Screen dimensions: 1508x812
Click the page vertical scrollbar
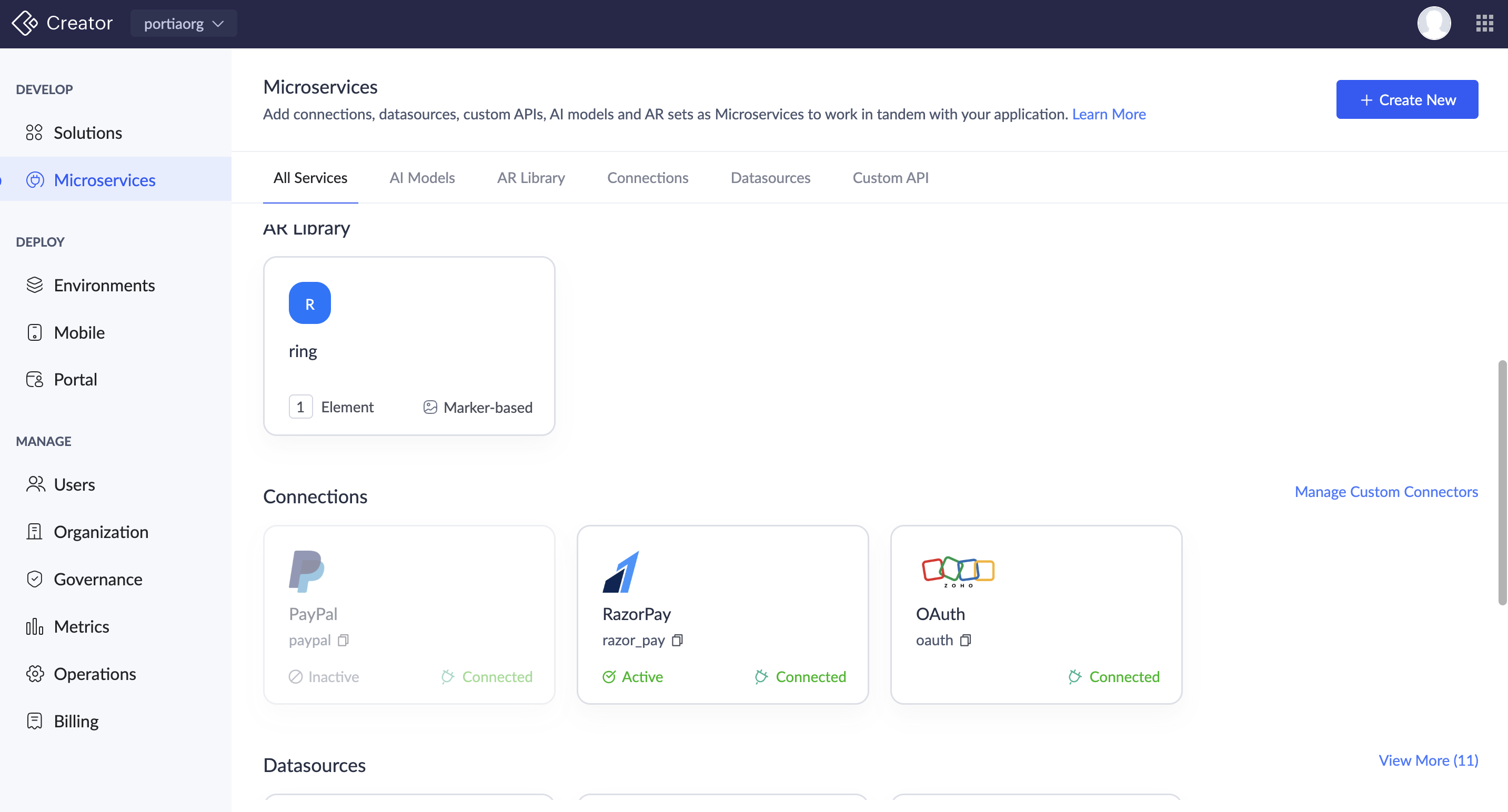(x=1502, y=483)
